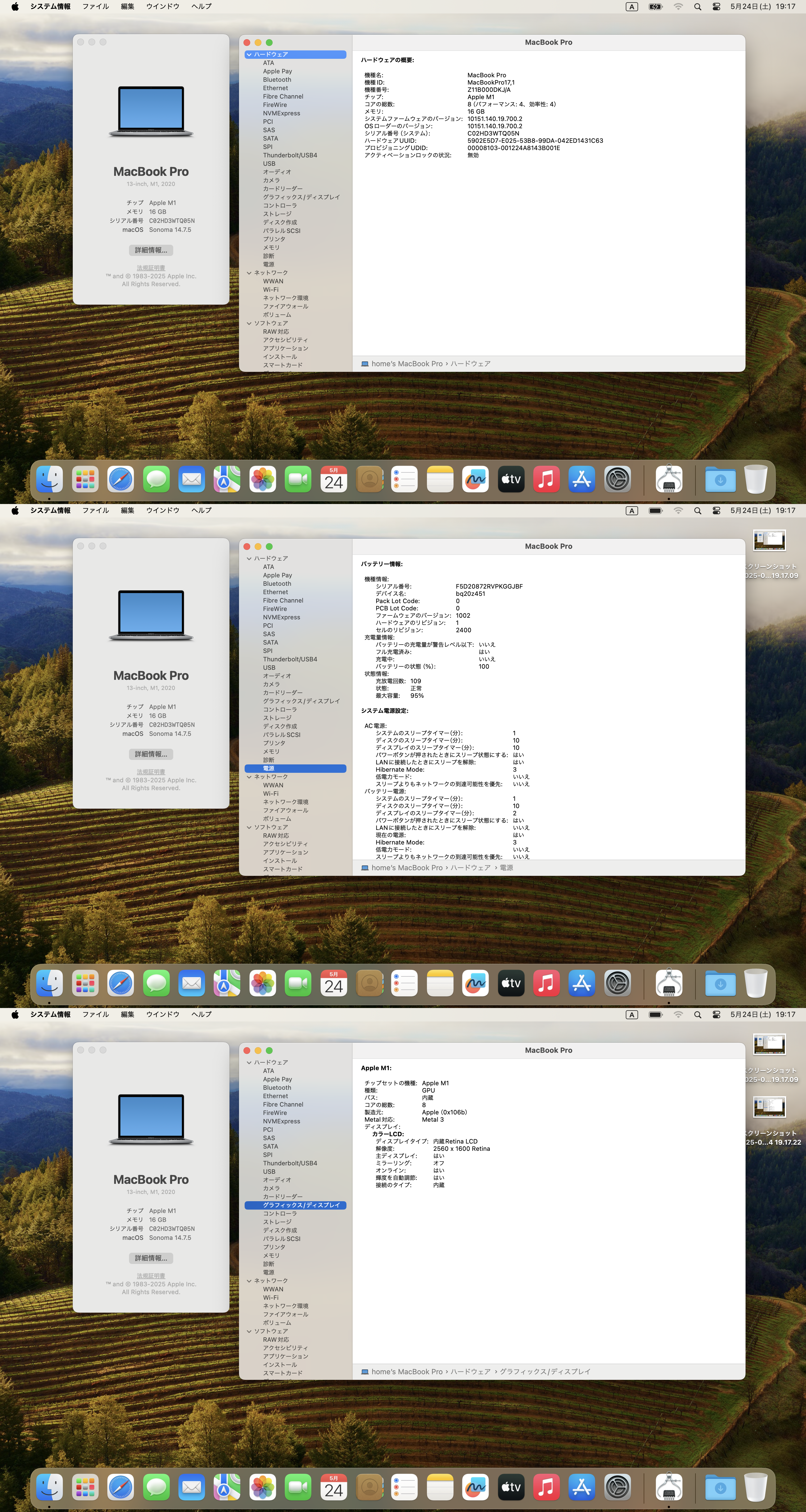Click Wi-Fi status icon in menu bar above hardware overview window
Image resolution: width=806 pixels, height=1512 pixels.
tap(678, 6)
